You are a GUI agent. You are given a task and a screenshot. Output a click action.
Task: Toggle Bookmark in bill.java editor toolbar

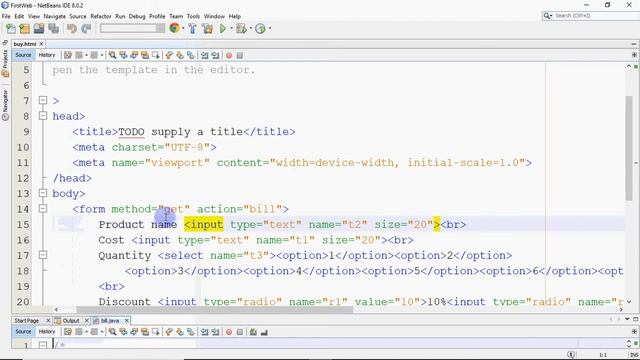coord(191,332)
